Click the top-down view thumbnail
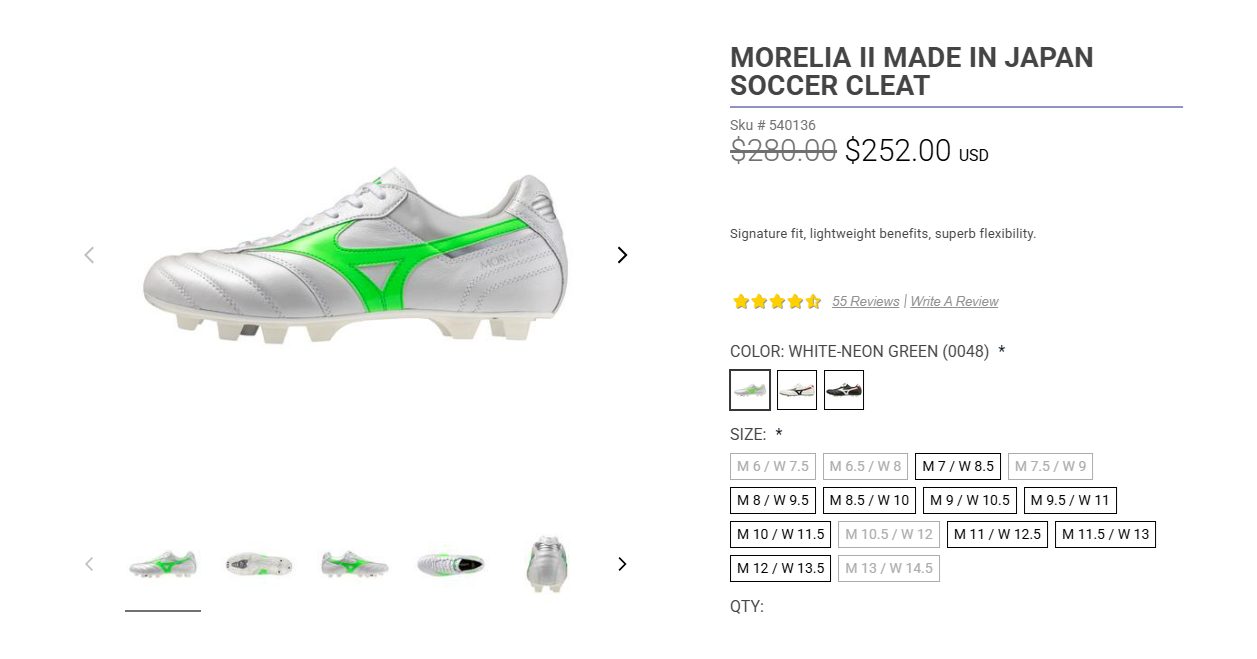The image size is (1257, 659). click(x=451, y=564)
